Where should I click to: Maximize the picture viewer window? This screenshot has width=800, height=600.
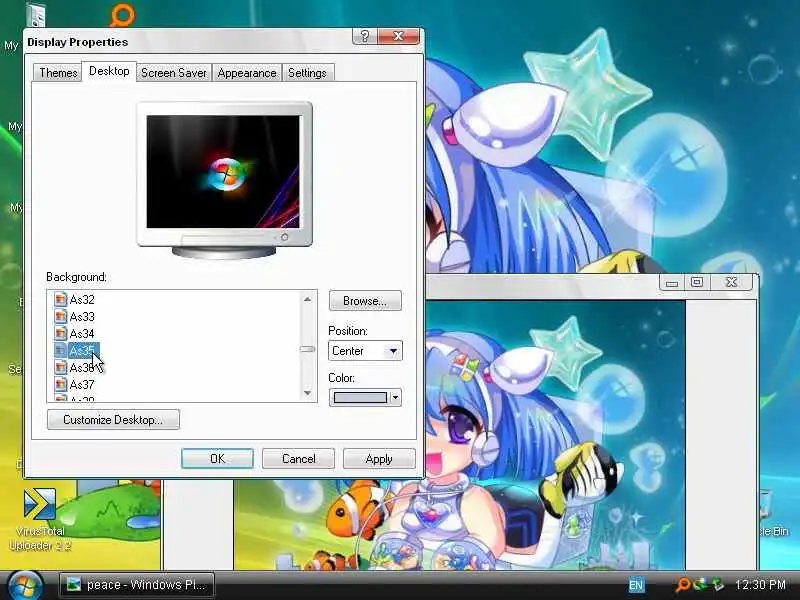697,282
